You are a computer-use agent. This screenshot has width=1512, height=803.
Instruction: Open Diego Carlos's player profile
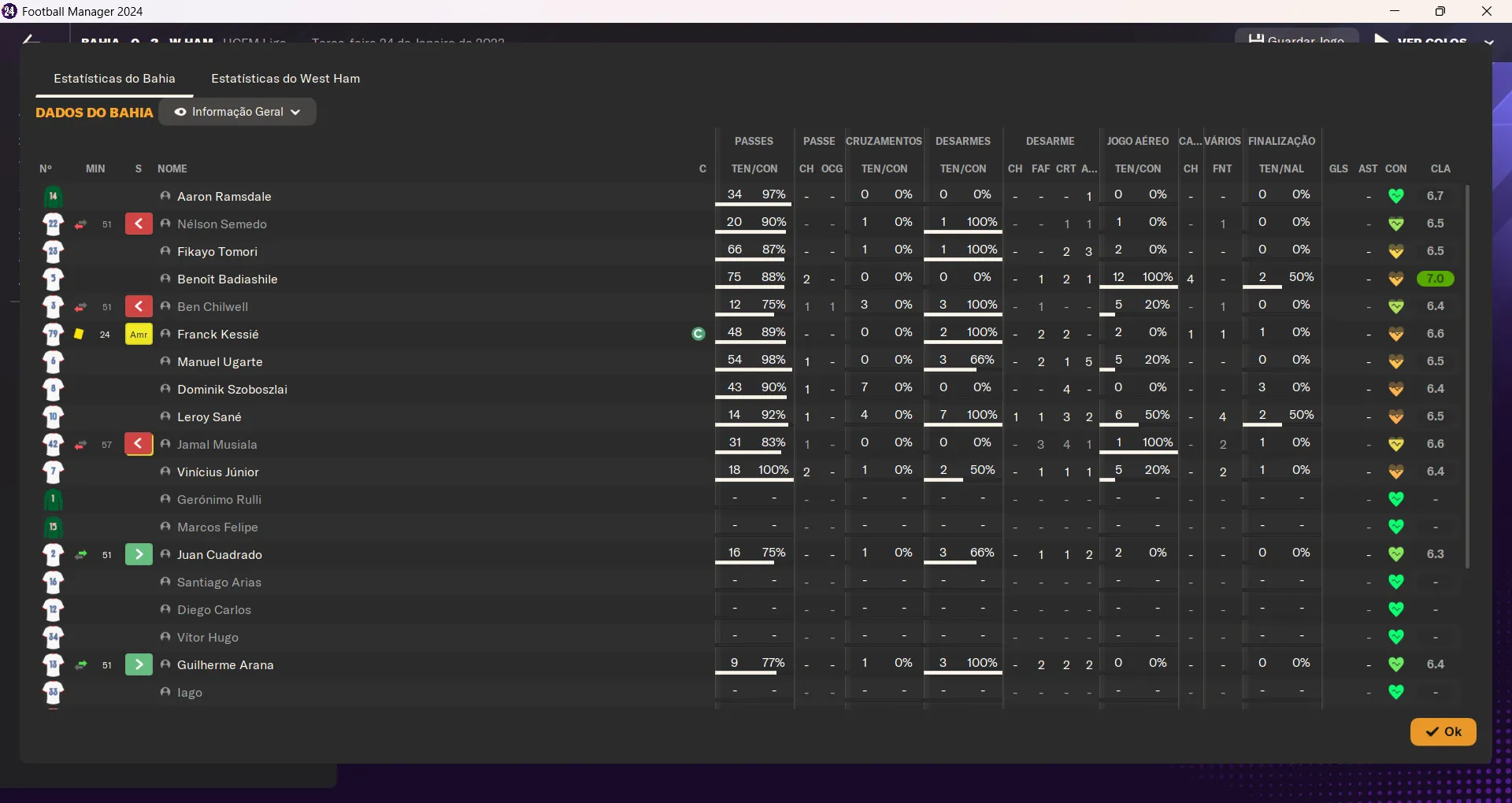click(x=214, y=609)
